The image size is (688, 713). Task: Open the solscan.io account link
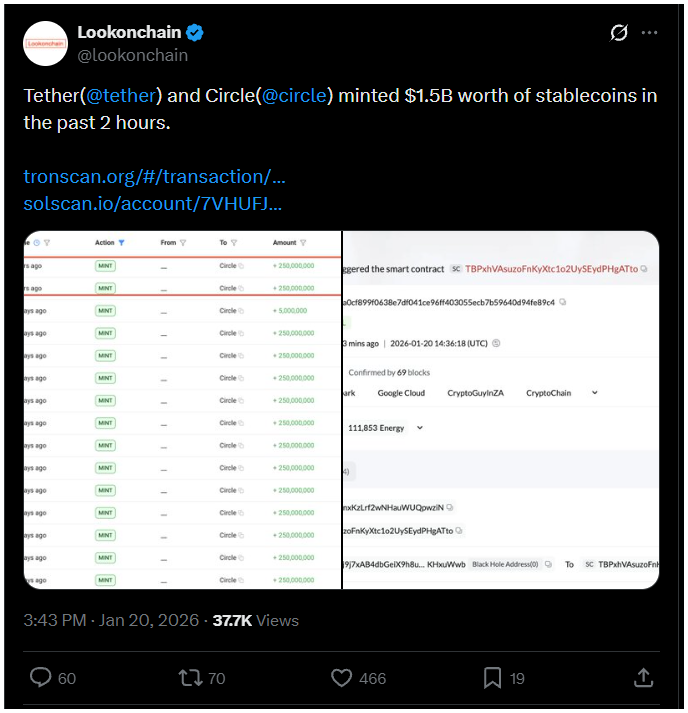point(152,203)
